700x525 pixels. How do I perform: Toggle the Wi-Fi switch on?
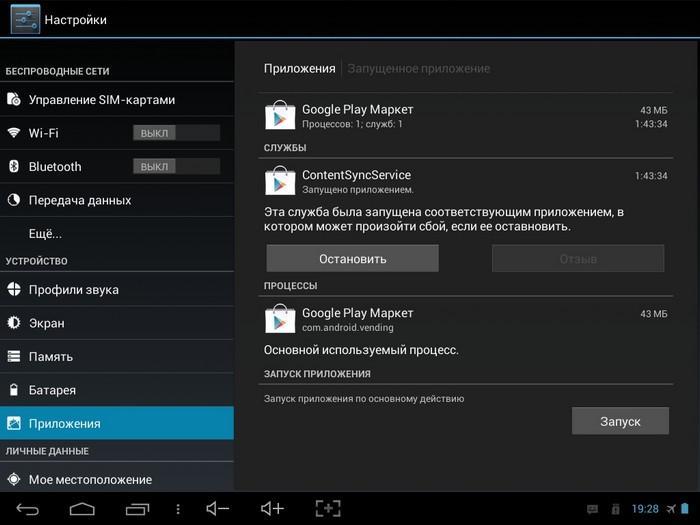176,133
